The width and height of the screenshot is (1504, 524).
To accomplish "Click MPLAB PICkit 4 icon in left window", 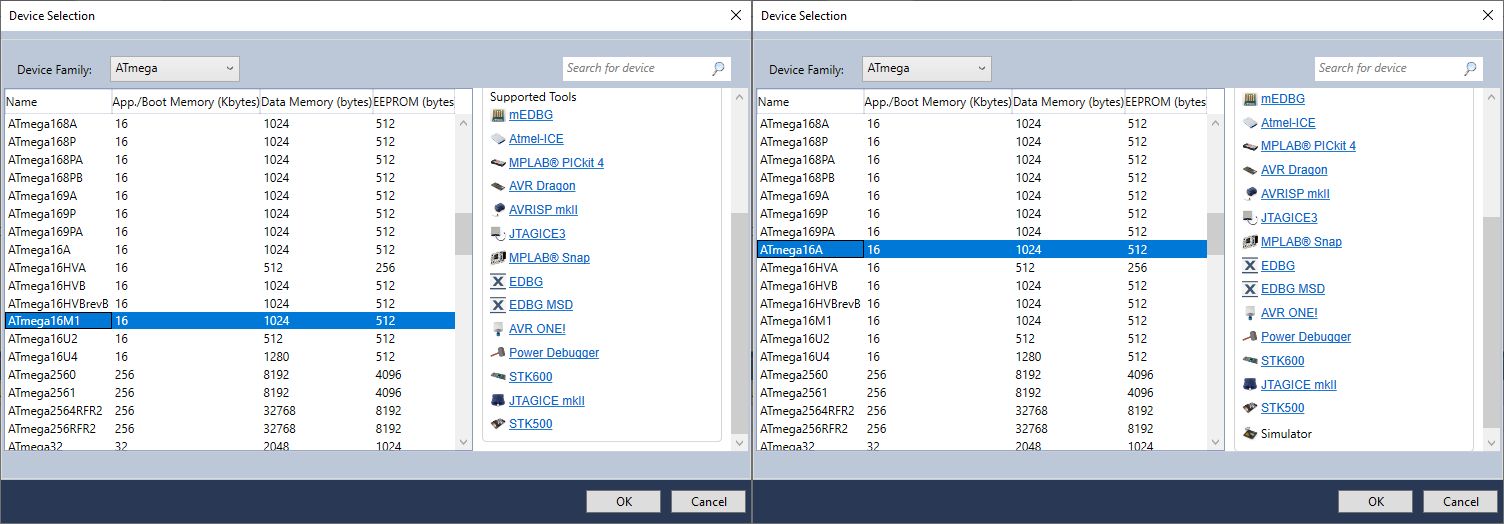I will 498,162.
